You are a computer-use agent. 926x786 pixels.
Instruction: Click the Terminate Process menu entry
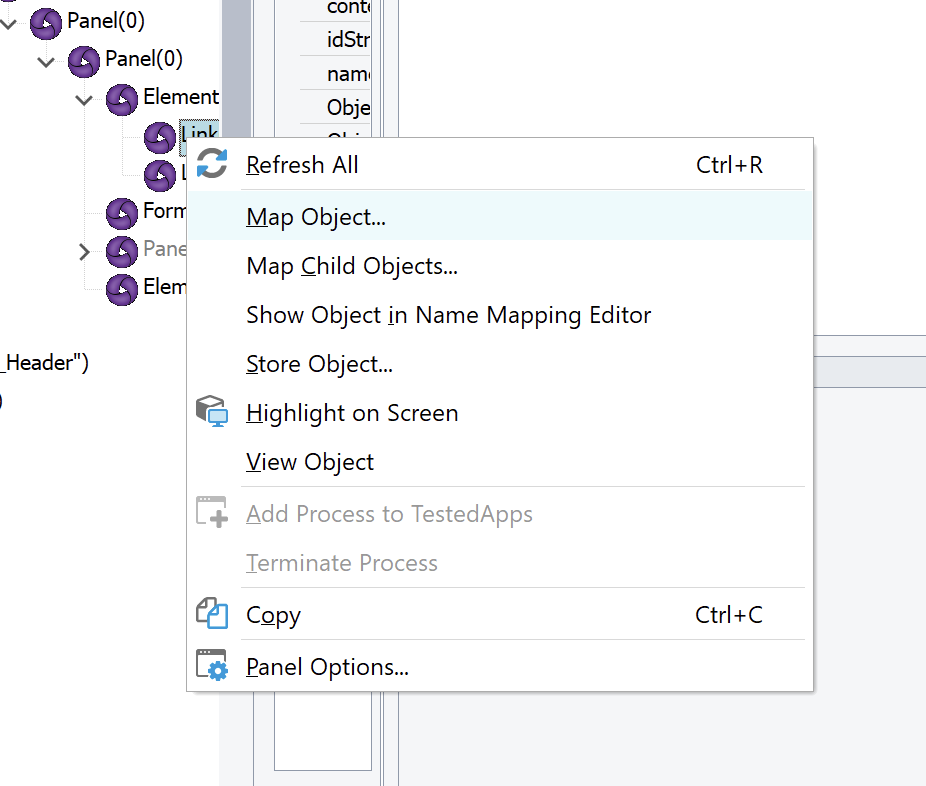pyautogui.click(x=342, y=563)
